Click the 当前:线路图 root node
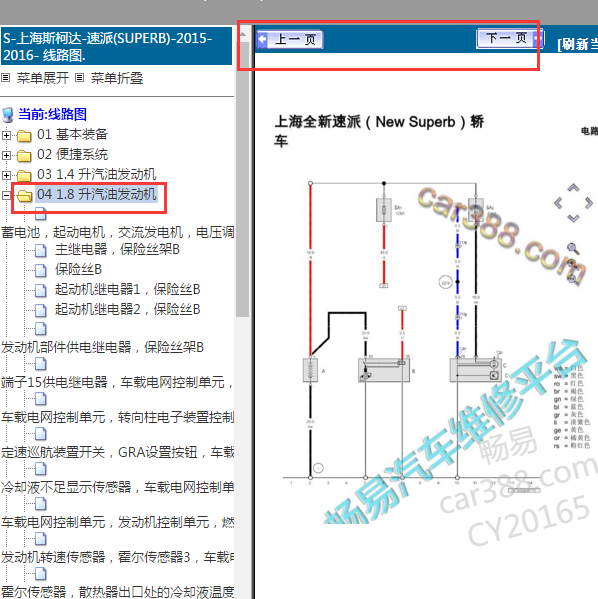The image size is (598, 599). 52,114
